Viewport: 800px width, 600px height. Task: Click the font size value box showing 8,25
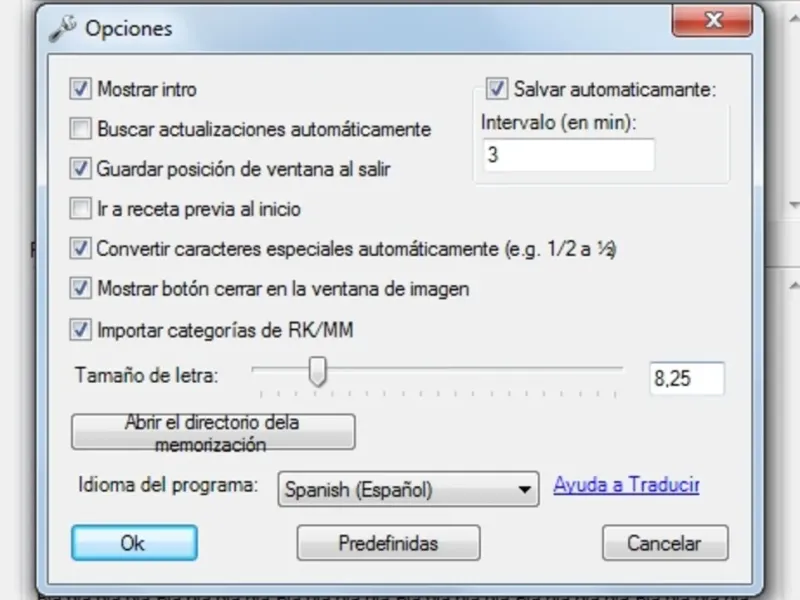pyautogui.click(x=687, y=379)
